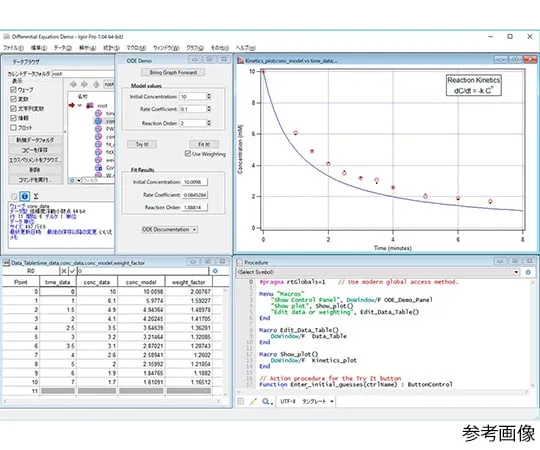
Task: Click the Initial Concentration model value field
Action: [x=193, y=97]
